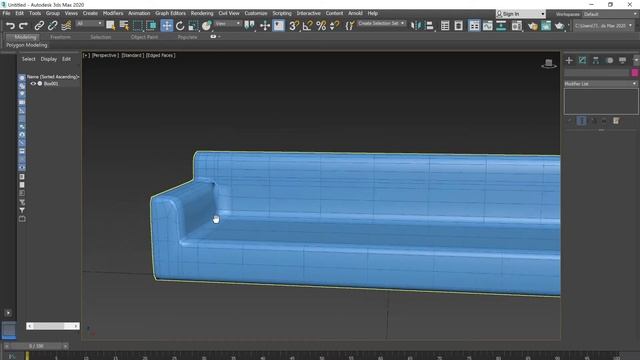
Task: Click Select and Manipulate icon
Action: [x=265, y=26]
